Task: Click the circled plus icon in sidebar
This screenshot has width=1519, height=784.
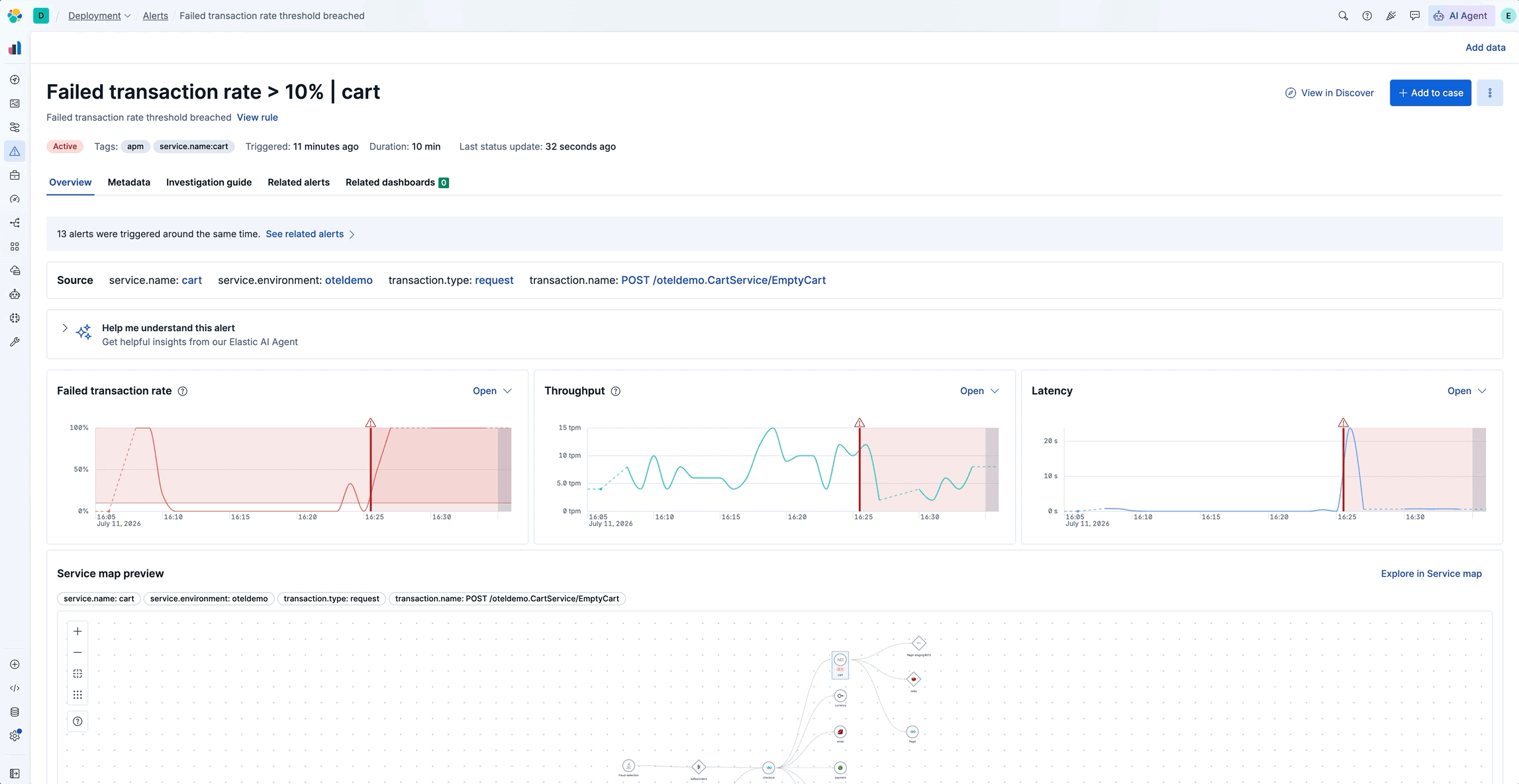Action: pos(15,665)
